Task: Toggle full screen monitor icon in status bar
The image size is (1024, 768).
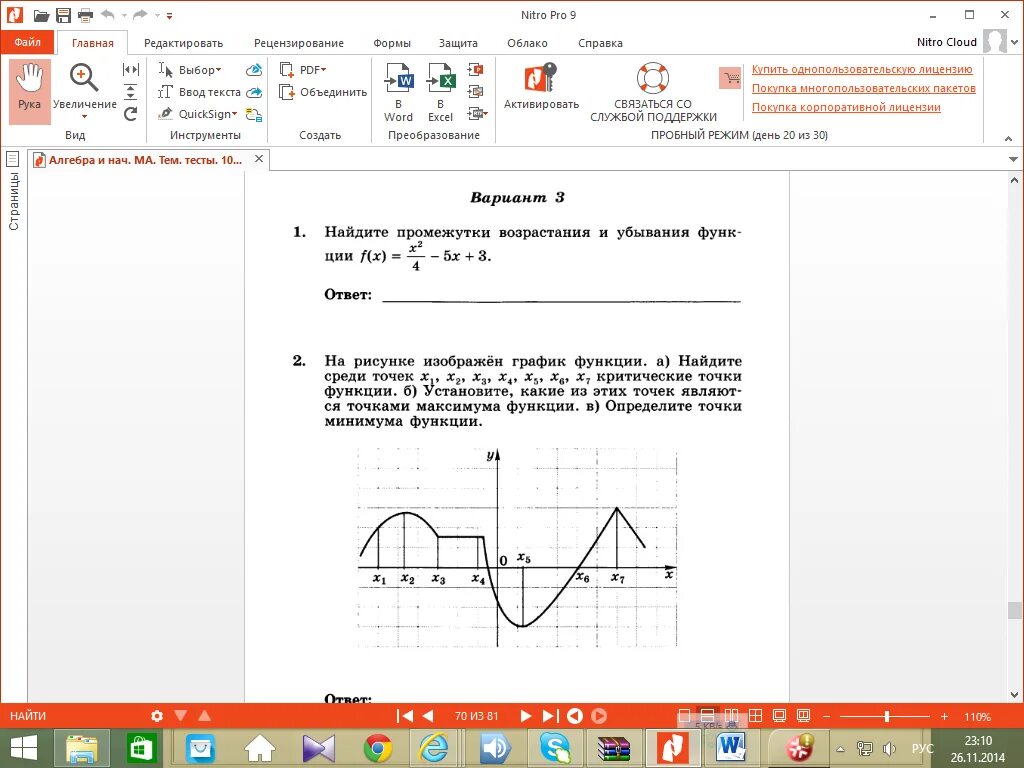Action: pos(779,716)
